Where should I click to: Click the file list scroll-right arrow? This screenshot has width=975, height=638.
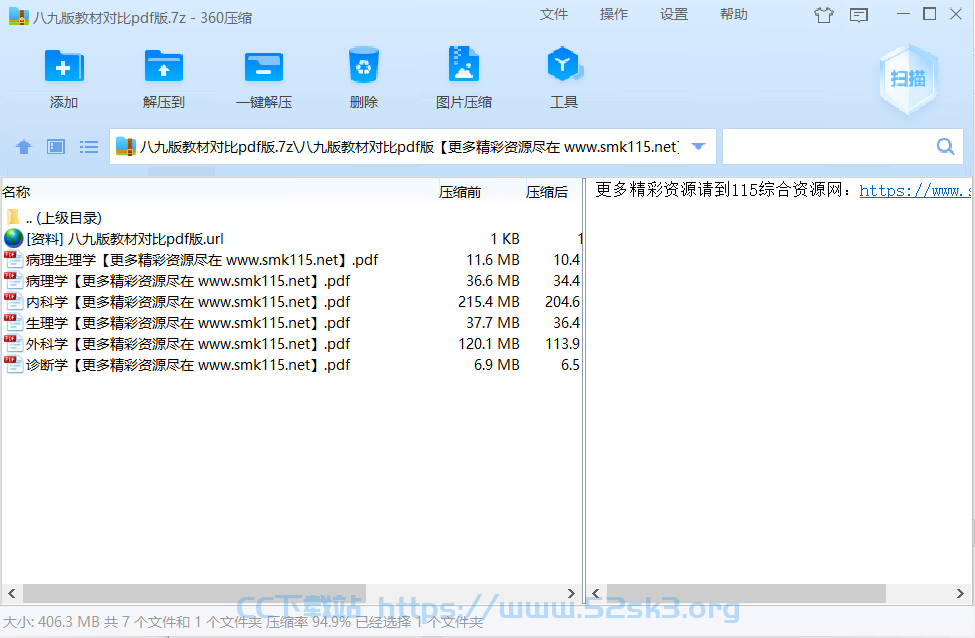(571, 593)
